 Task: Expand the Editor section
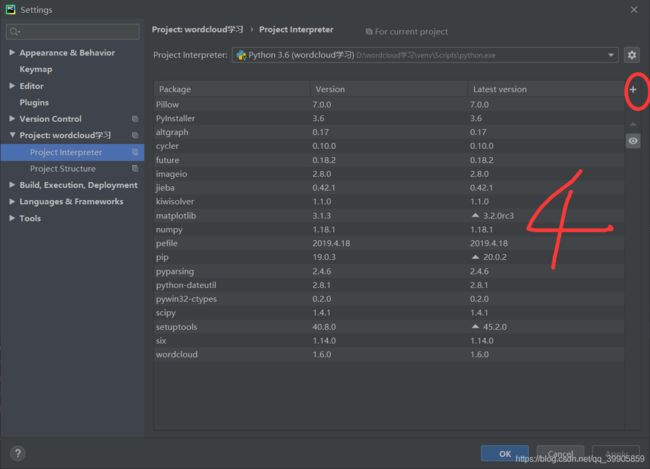point(12,86)
